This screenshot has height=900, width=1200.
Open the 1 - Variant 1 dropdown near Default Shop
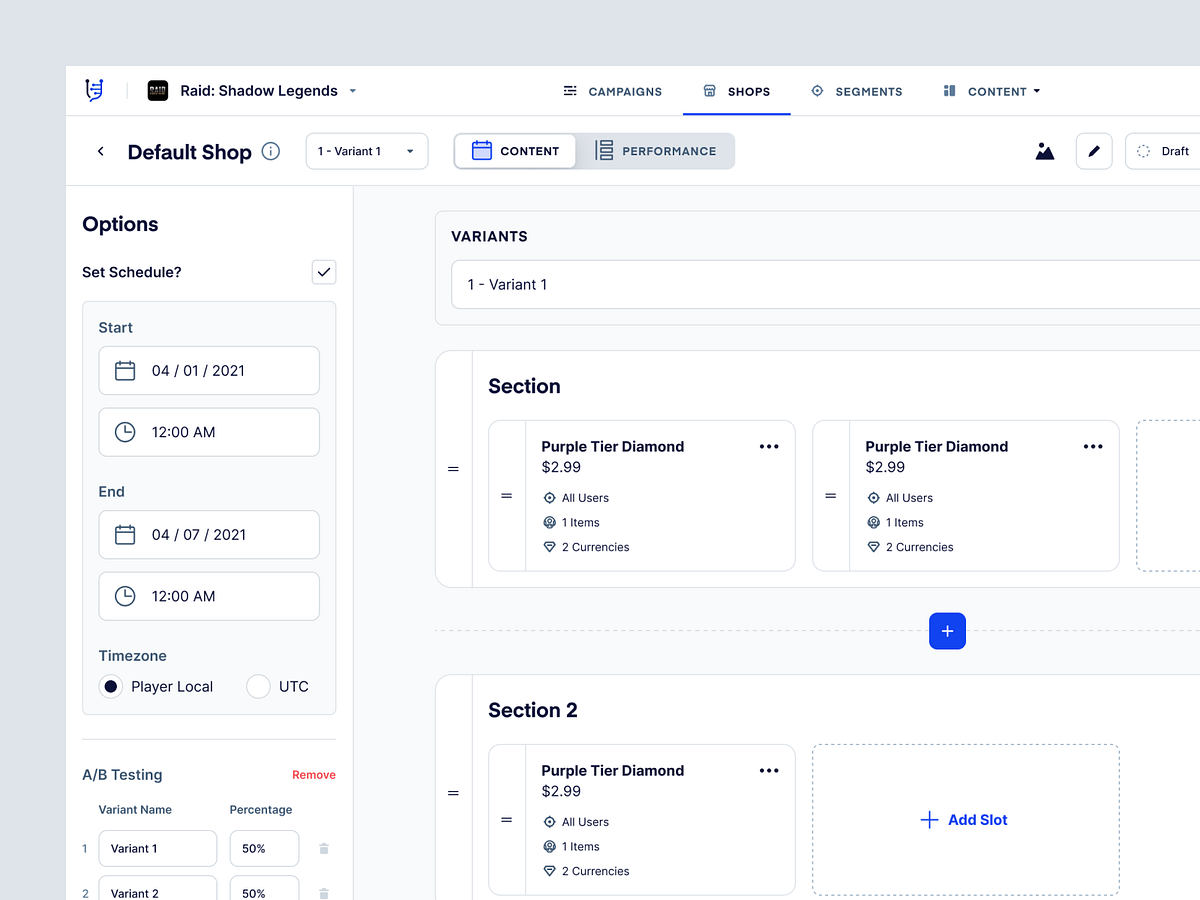pos(367,150)
